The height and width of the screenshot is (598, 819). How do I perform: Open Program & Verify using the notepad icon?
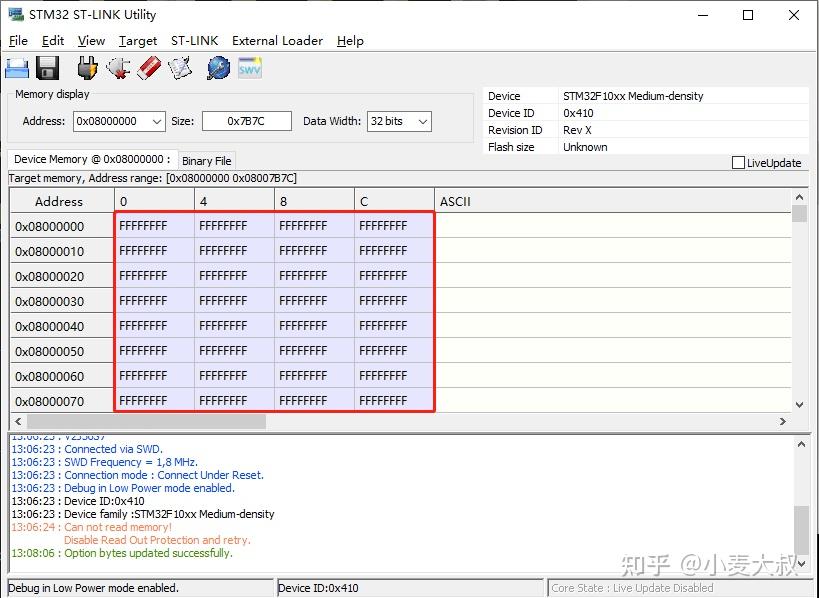point(182,66)
